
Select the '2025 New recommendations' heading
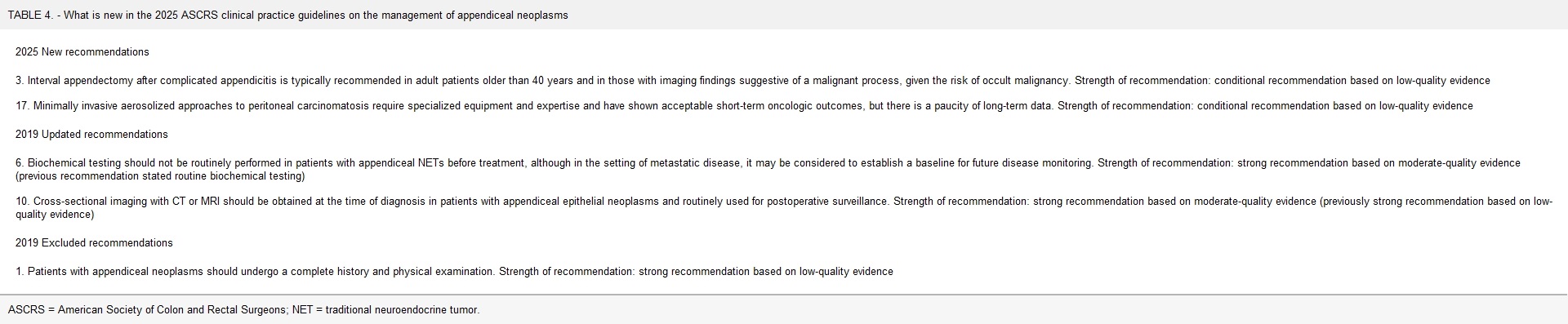click(x=82, y=52)
